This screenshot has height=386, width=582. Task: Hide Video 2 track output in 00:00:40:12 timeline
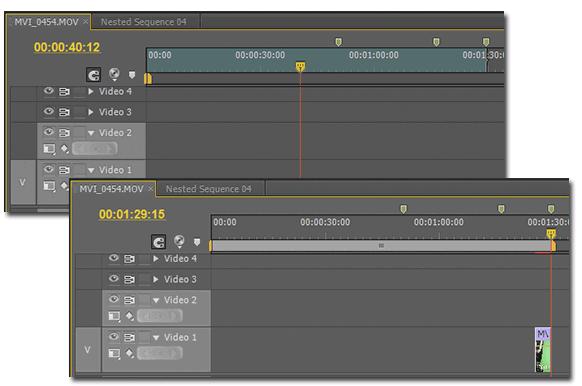[49, 132]
